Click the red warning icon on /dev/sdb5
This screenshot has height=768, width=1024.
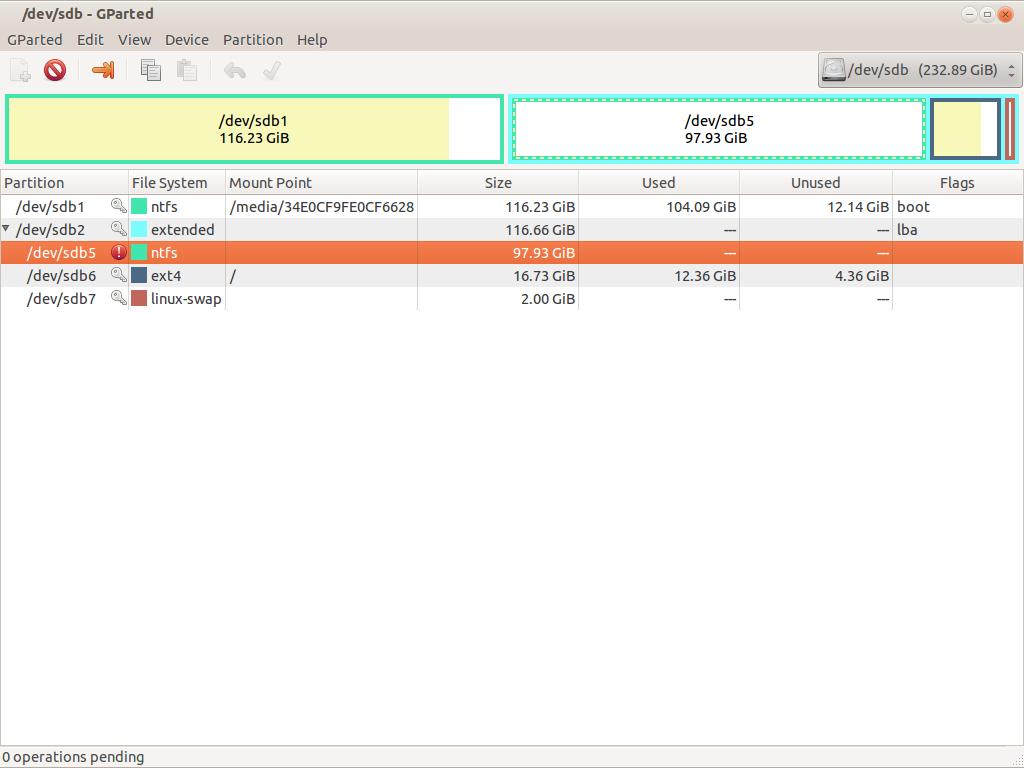point(119,253)
